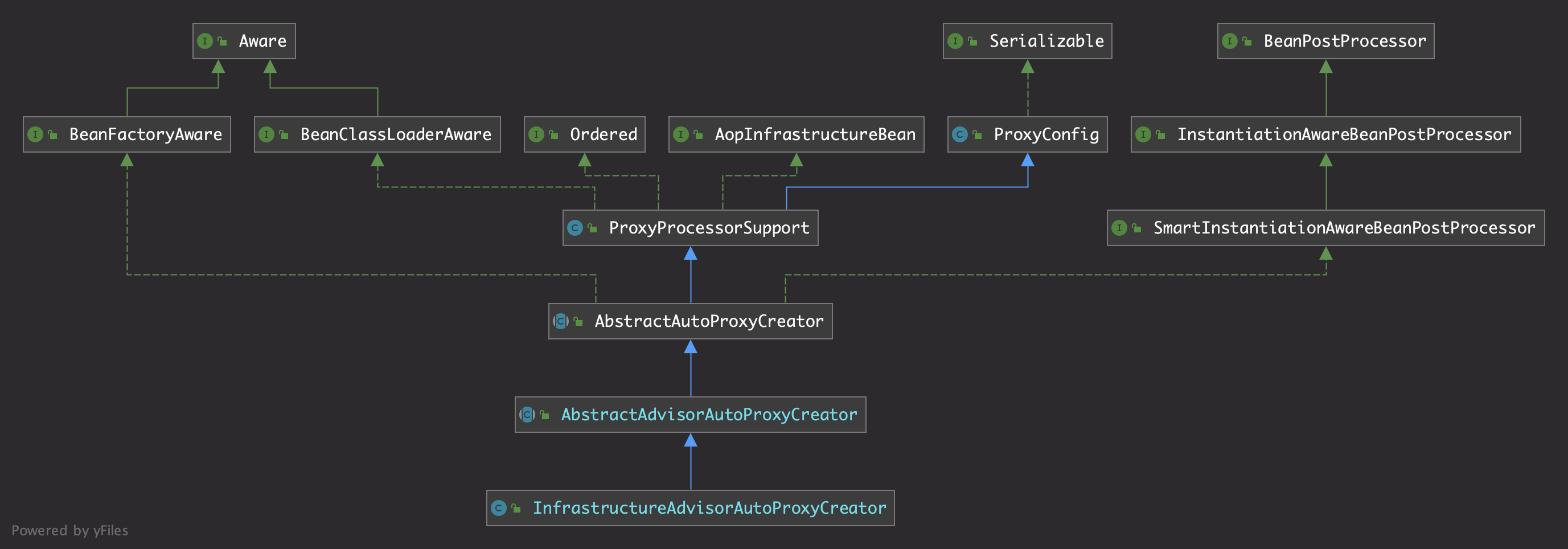Click the public visibility lock icon on BeanClassLoaderAware
The image size is (1568, 549).
284,134
